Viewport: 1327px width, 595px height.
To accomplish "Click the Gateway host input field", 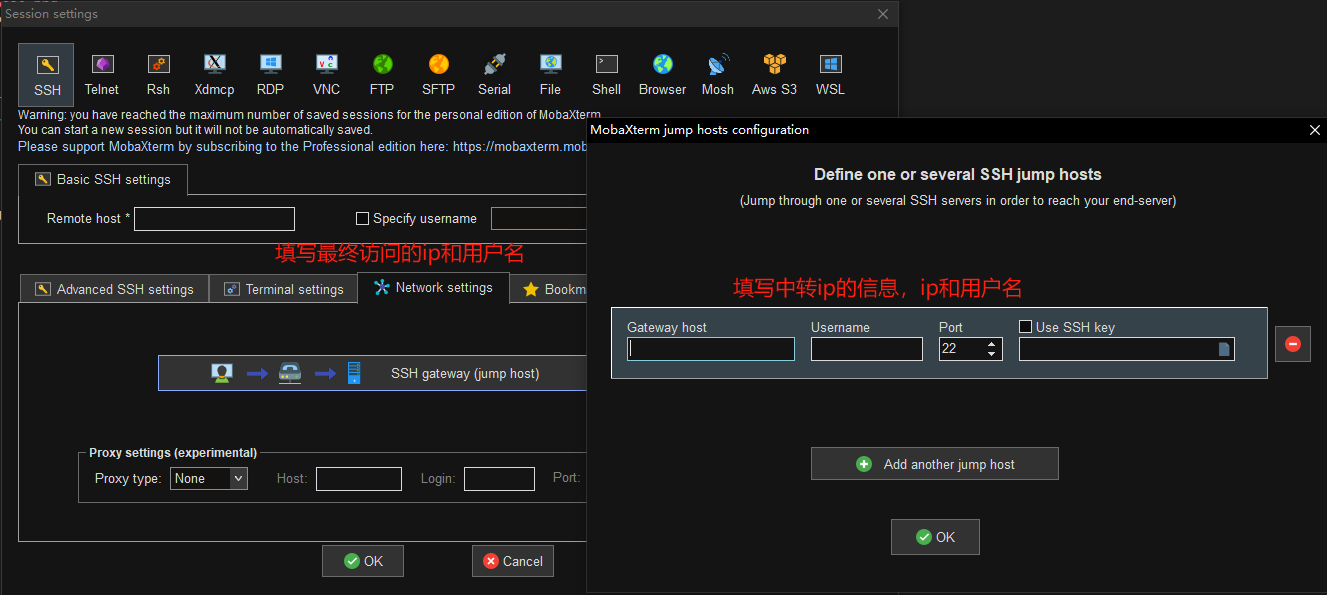I will click(x=710, y=349).
